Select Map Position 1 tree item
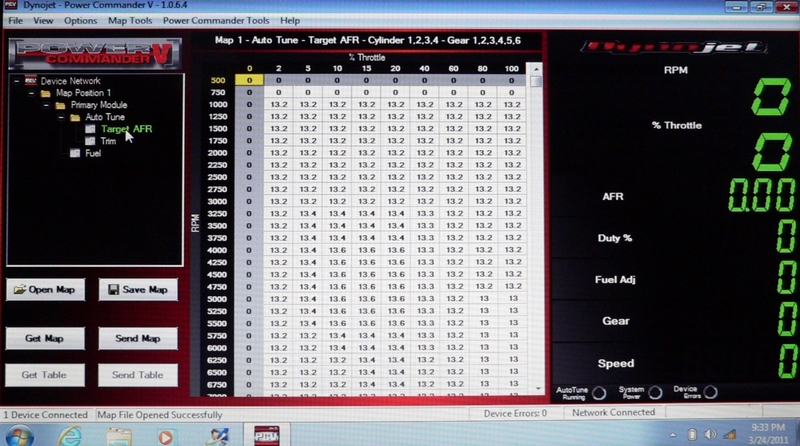This screenshot has height=446, width=800. pyautogui.click(x=83, y=93)
